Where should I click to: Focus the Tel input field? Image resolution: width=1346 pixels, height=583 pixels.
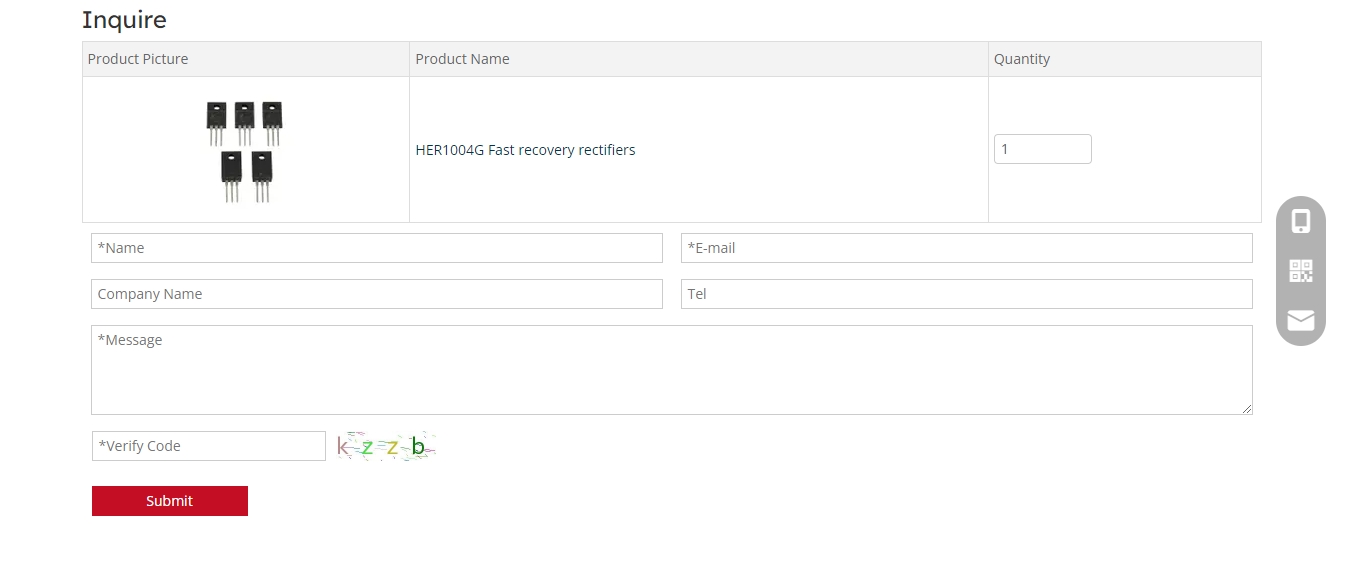click(966, 294)
